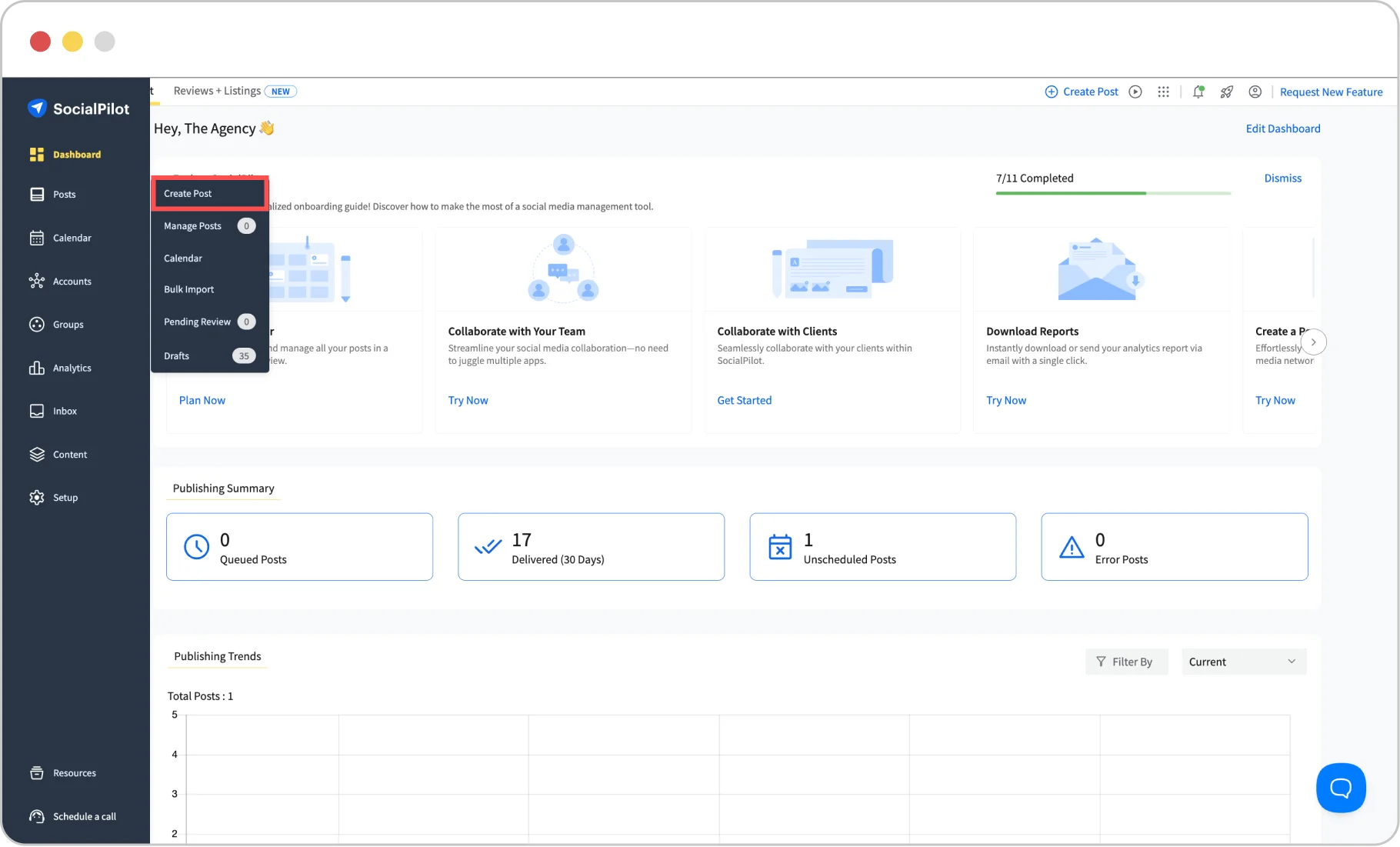Dismiss the onboarding guide

coord(1282,178)
